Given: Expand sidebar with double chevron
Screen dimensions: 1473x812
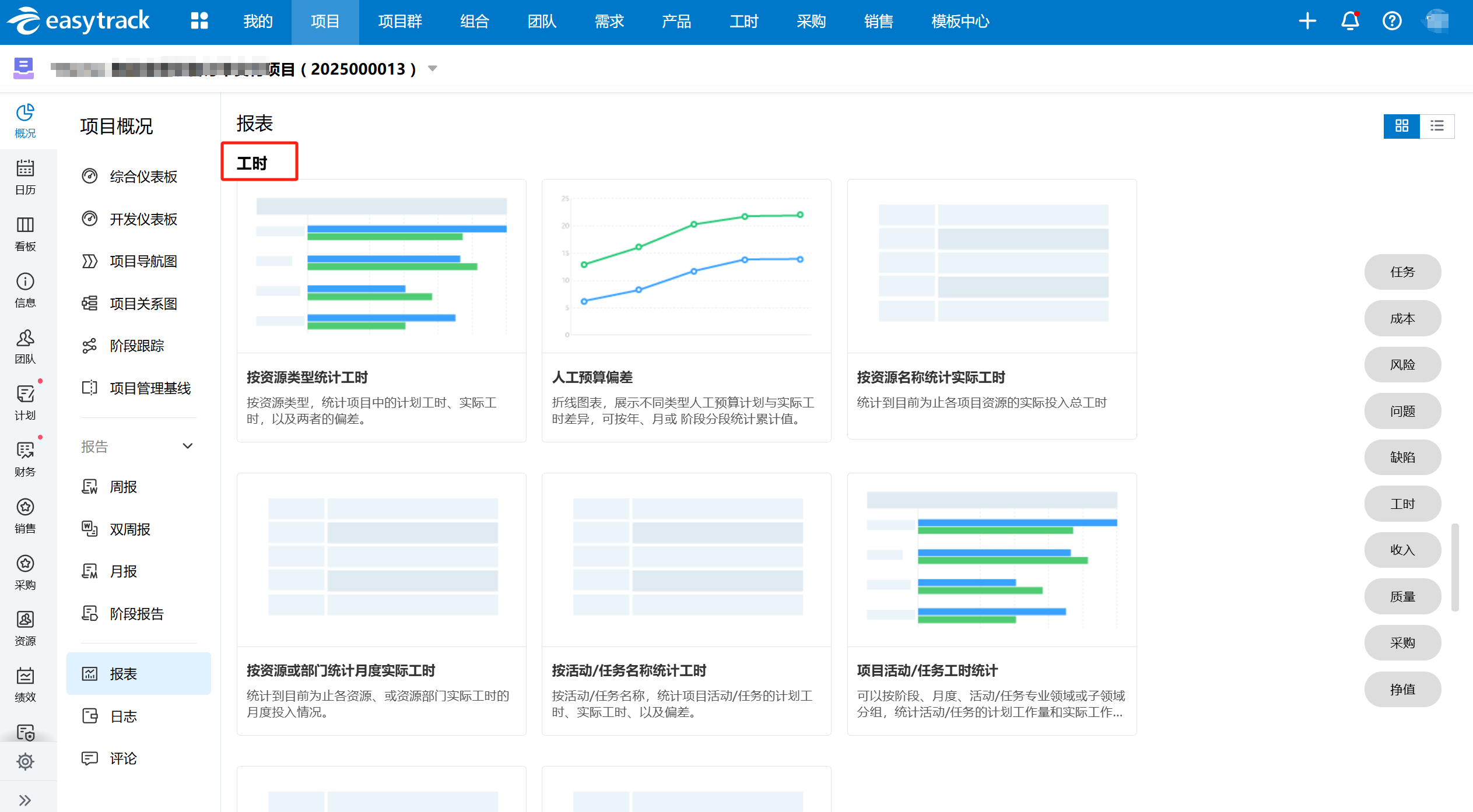Looking at the screenshot, I should point(25,800).
